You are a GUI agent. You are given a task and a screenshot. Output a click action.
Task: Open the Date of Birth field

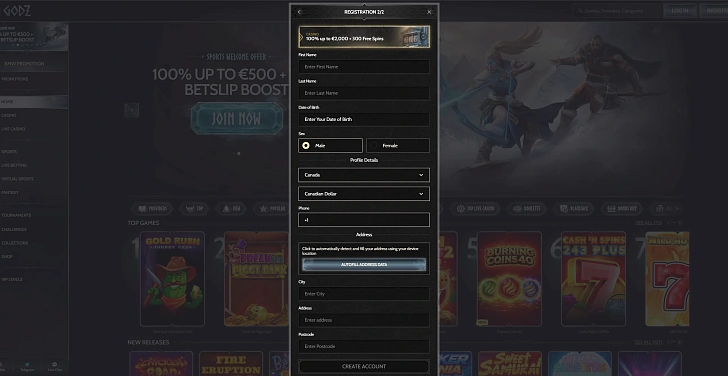364,119
